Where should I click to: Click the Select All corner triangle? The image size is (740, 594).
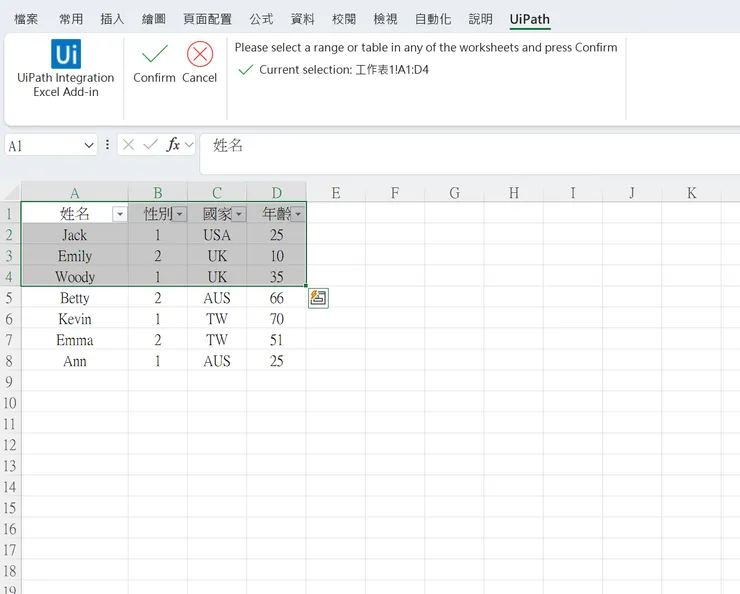(12, 192)
